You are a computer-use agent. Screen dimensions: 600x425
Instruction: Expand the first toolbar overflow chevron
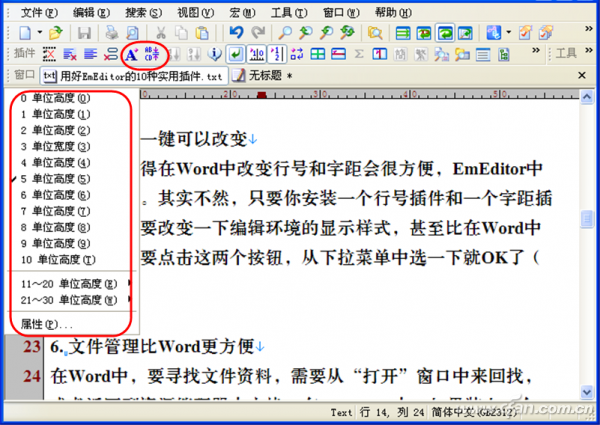pos(589,29)
